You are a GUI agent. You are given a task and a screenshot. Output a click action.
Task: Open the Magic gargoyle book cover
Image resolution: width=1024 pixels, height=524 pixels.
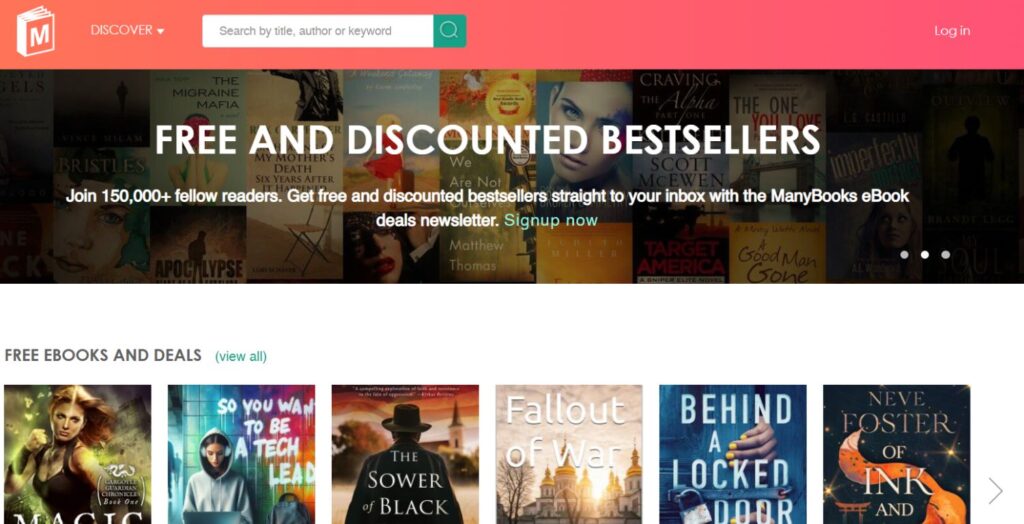click(x=78, y=454)
